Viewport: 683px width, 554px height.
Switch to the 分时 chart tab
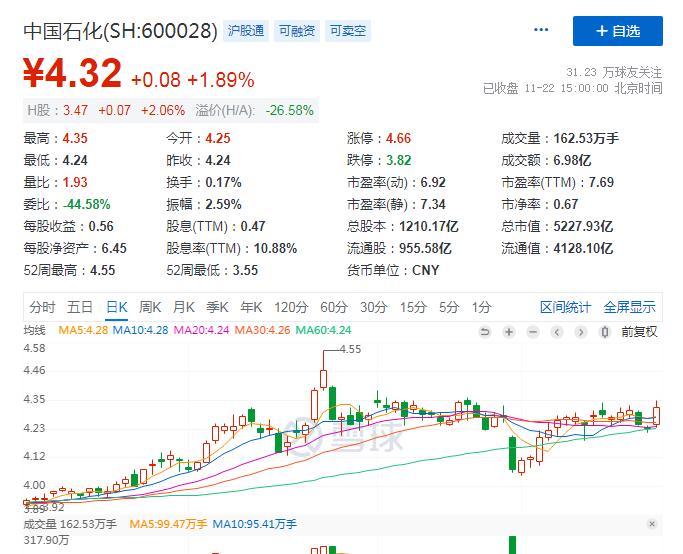(42, 307)
